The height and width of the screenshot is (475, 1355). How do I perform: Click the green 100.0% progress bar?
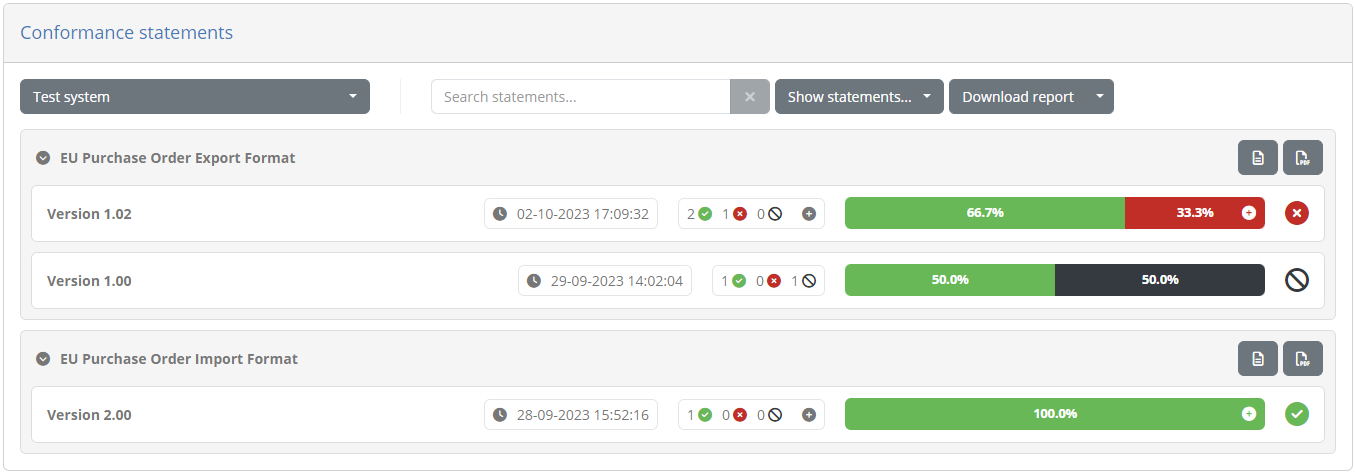1055,414
